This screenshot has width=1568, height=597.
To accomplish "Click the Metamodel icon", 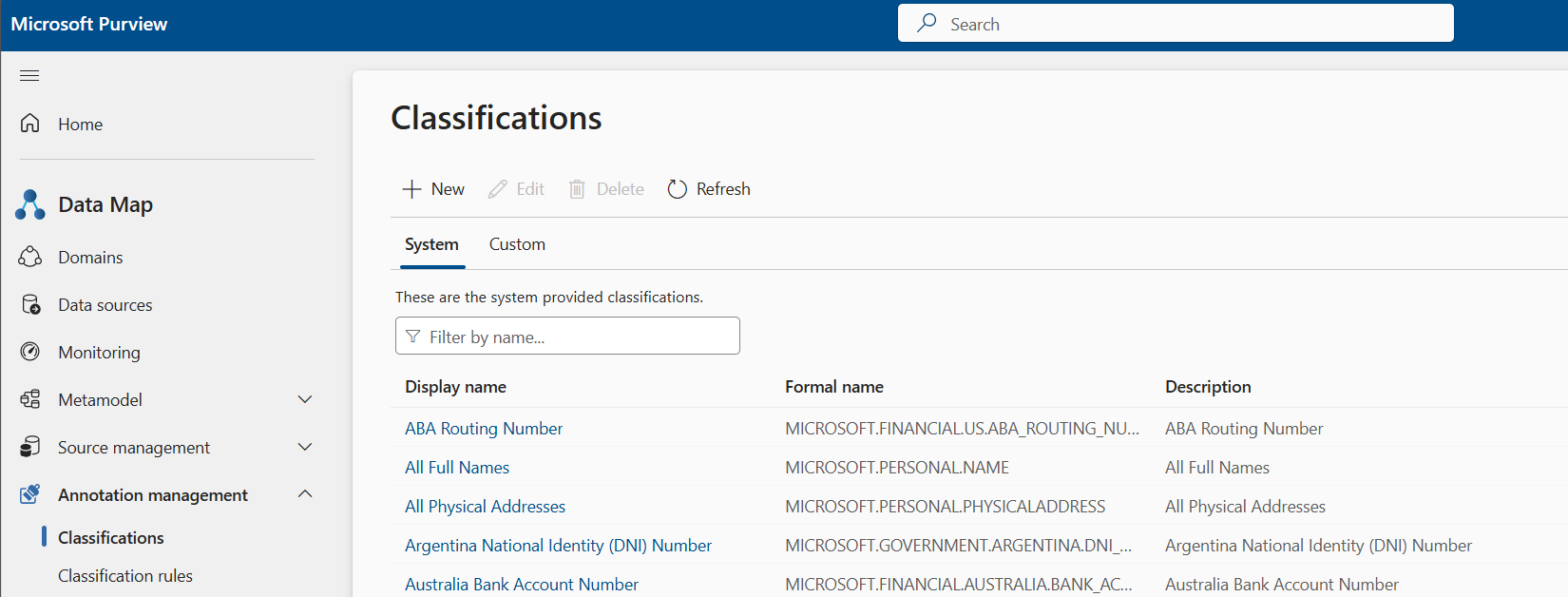I will point(30,400).
